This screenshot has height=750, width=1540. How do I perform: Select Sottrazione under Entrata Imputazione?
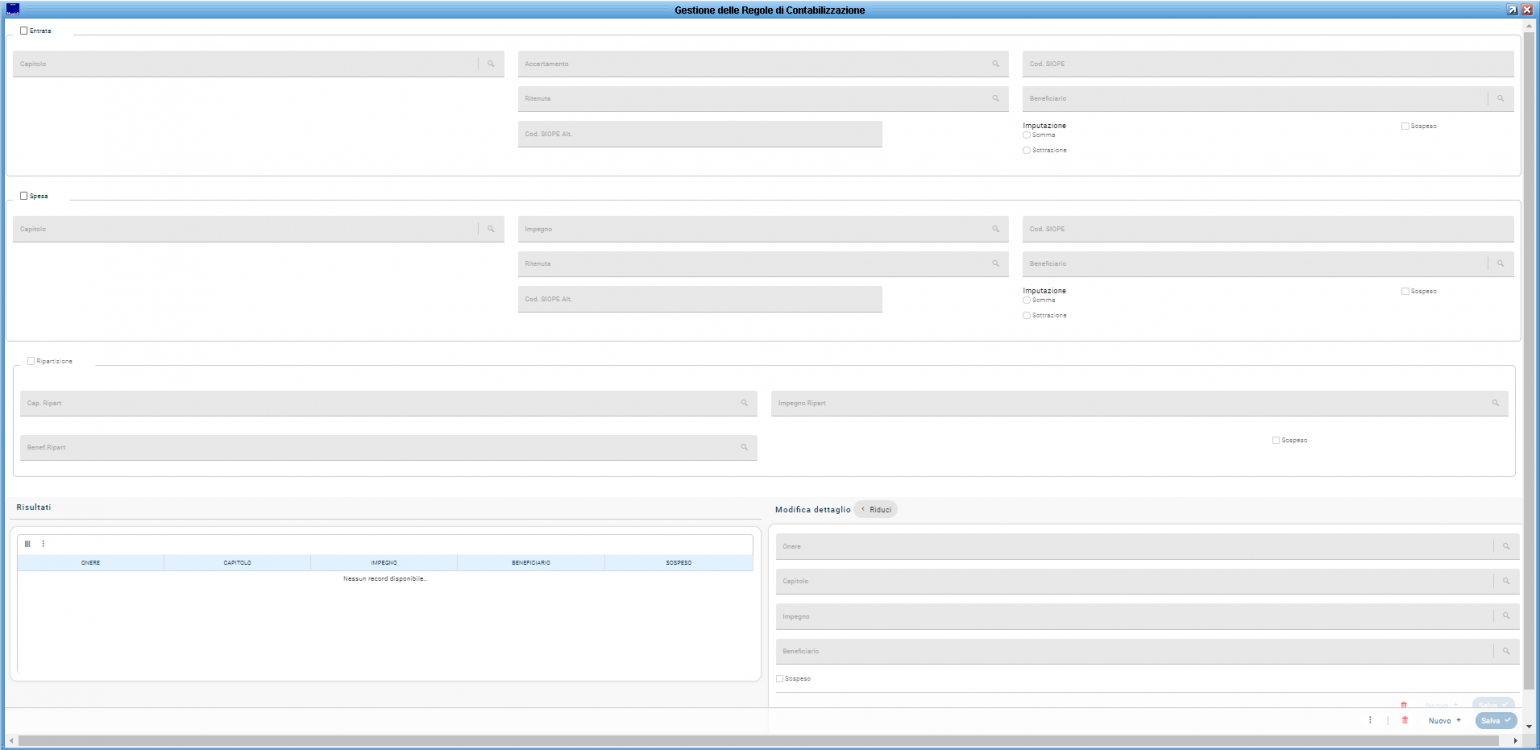[x=1027, y=150]
